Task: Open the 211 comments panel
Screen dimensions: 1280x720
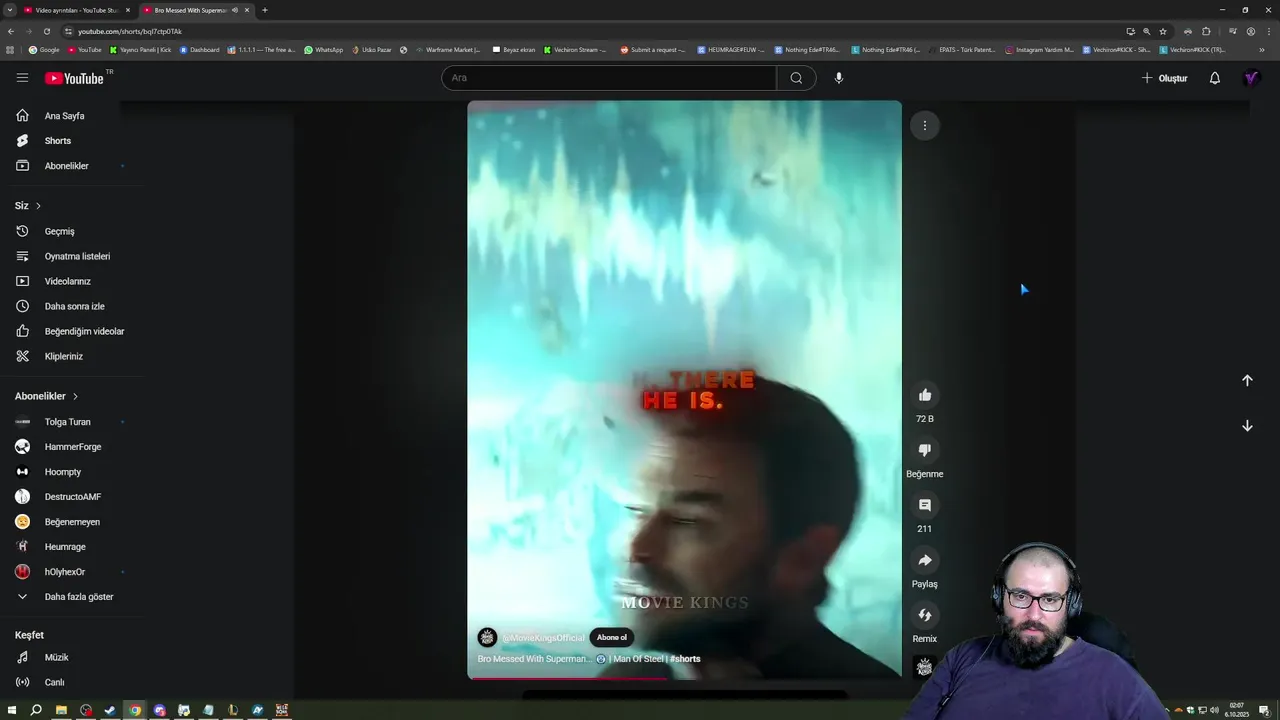Action: (x=925, y=505)
